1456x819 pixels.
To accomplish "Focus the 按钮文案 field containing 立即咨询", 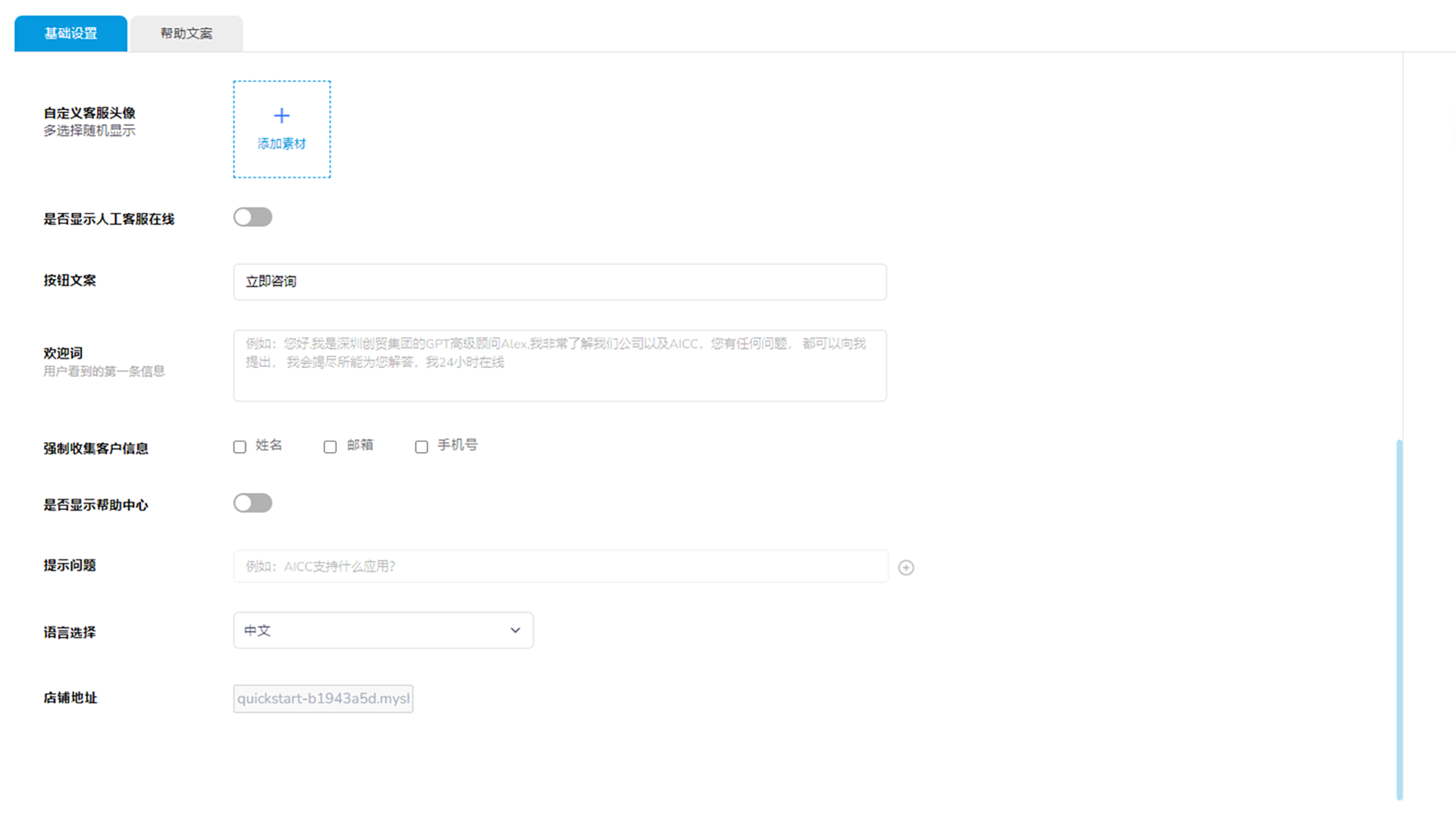I will 560,281.
